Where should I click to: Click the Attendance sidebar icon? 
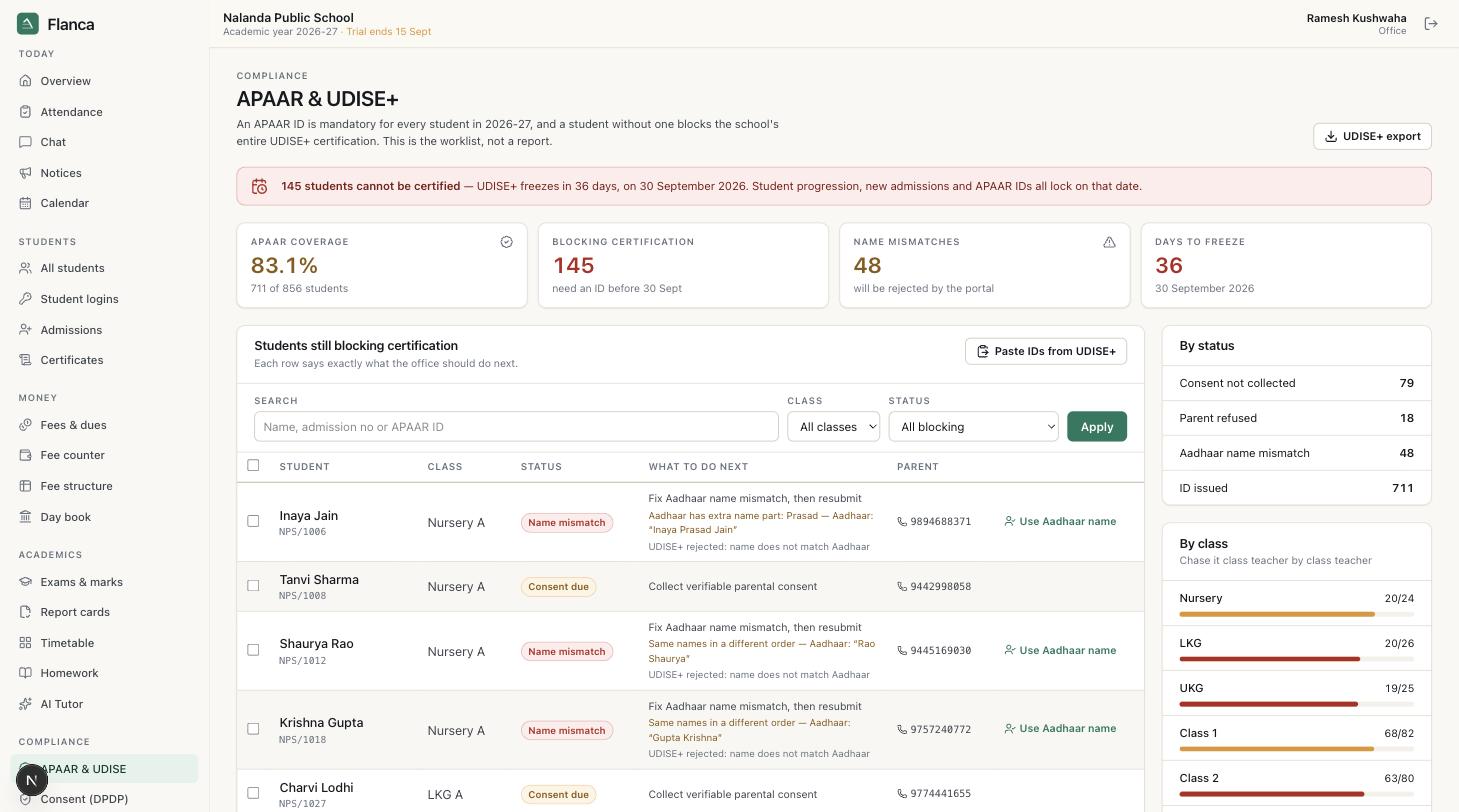click(26, 112)
